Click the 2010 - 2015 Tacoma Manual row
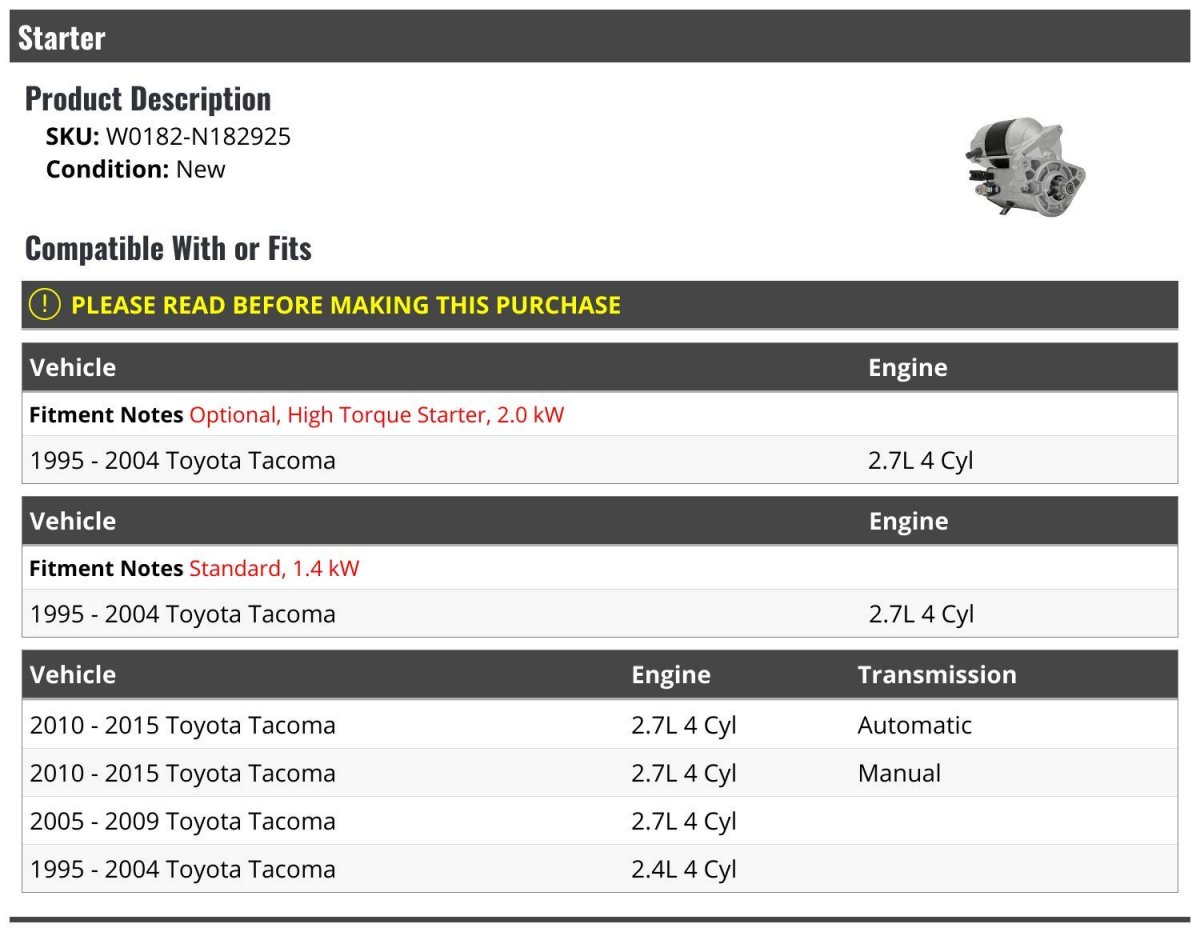Viewport: 1200px width, 932px height. tap(600, 773)
